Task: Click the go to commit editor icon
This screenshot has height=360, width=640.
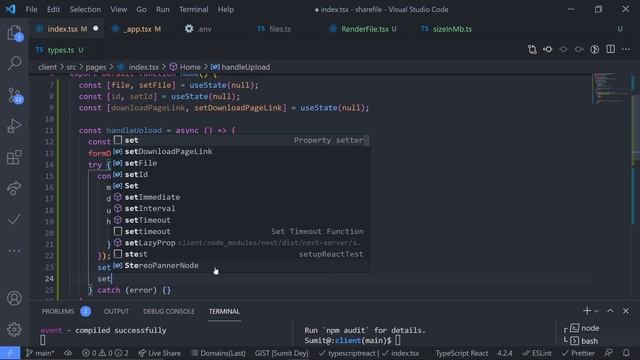Action: pos(548,49)
